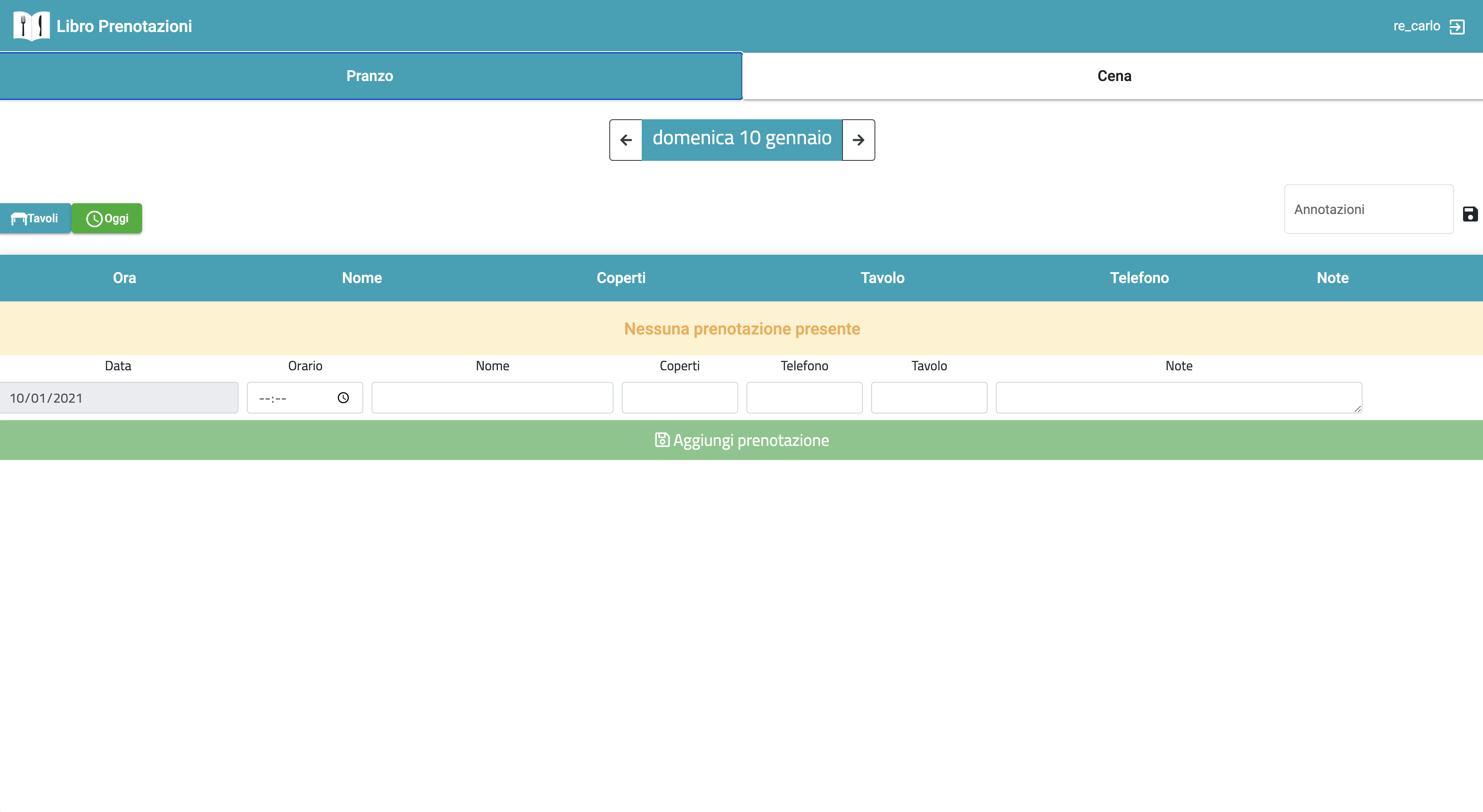Click the logout icon next to re_carlo
Viewport: 1483px width, 812px height.
click(x=1456, y=27)
